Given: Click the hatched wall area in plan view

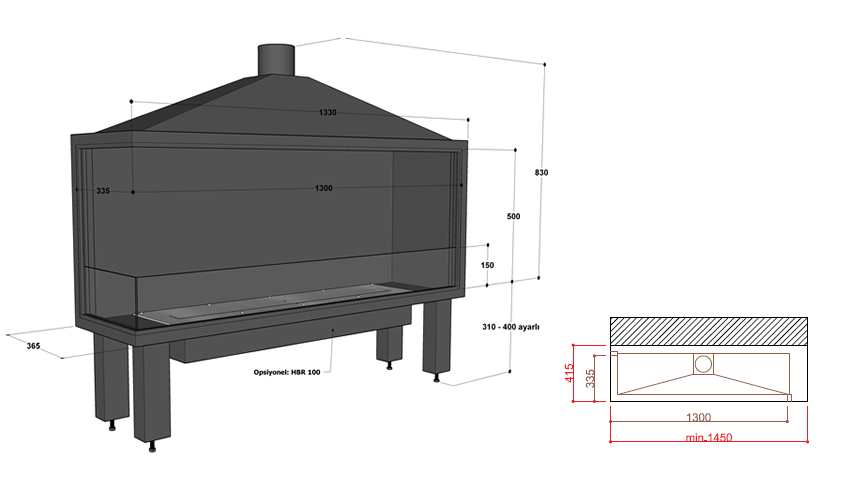Looking at the screenshot, I should tap(709, 330).
